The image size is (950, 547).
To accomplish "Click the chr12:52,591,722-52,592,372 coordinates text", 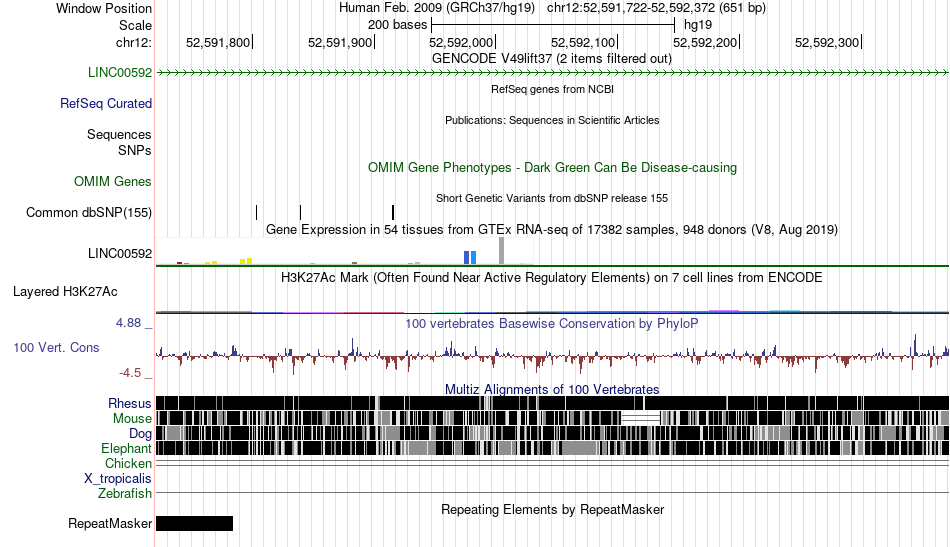I will [656, 8].
